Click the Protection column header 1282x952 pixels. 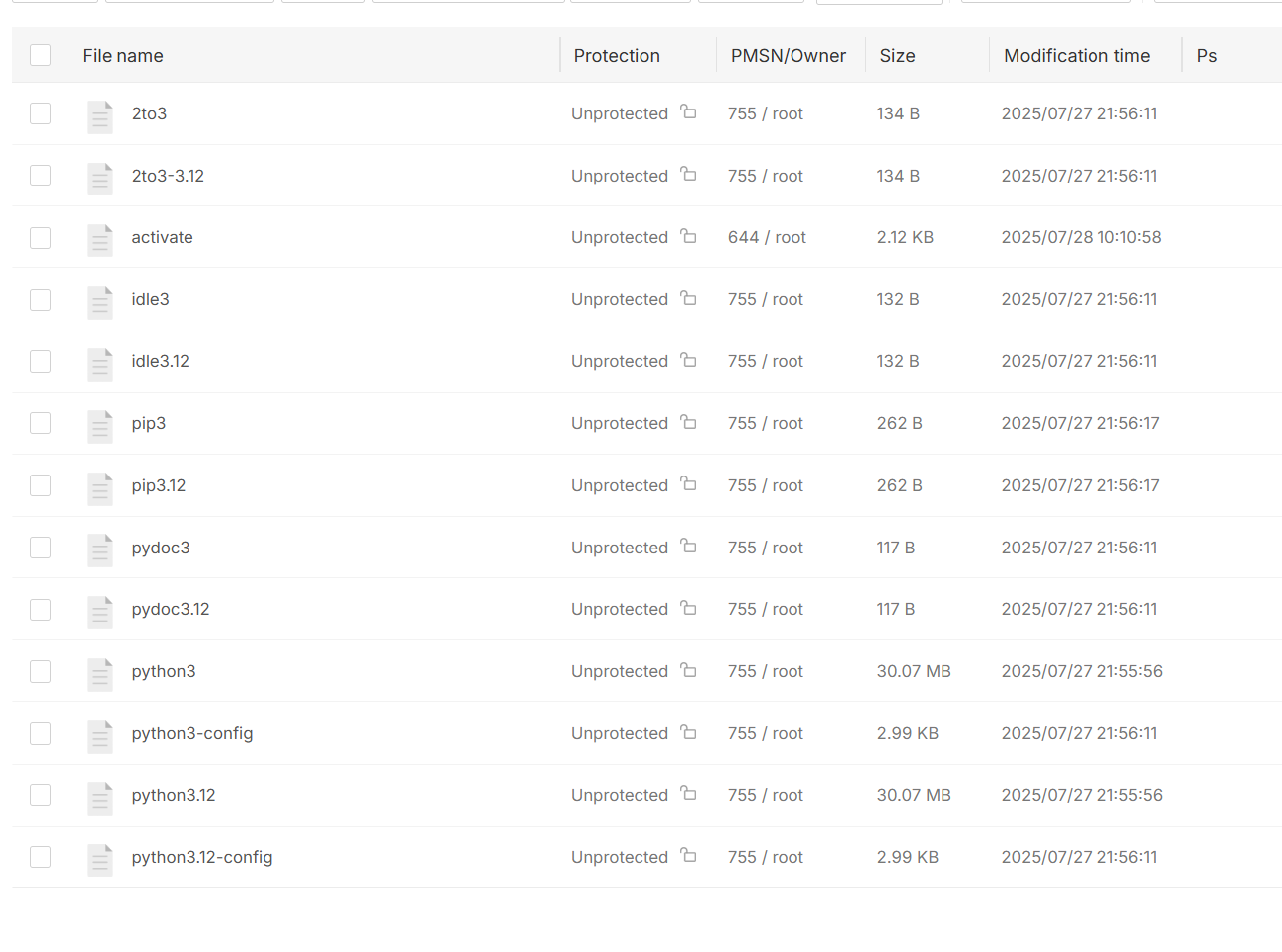617,56
